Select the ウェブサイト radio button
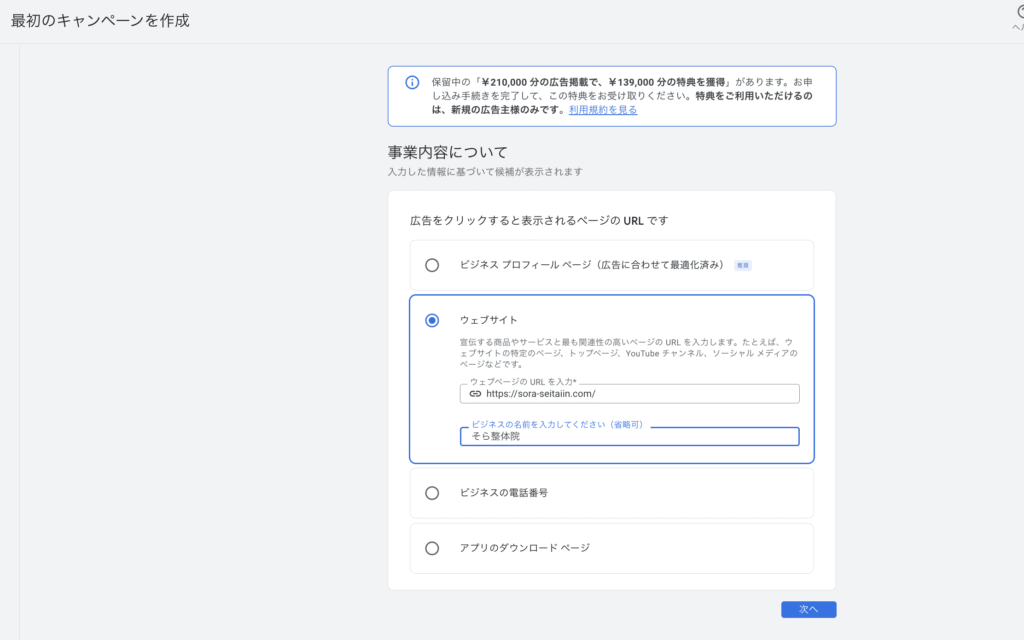Screen dimensions: 1024x640 click(432, 320)
